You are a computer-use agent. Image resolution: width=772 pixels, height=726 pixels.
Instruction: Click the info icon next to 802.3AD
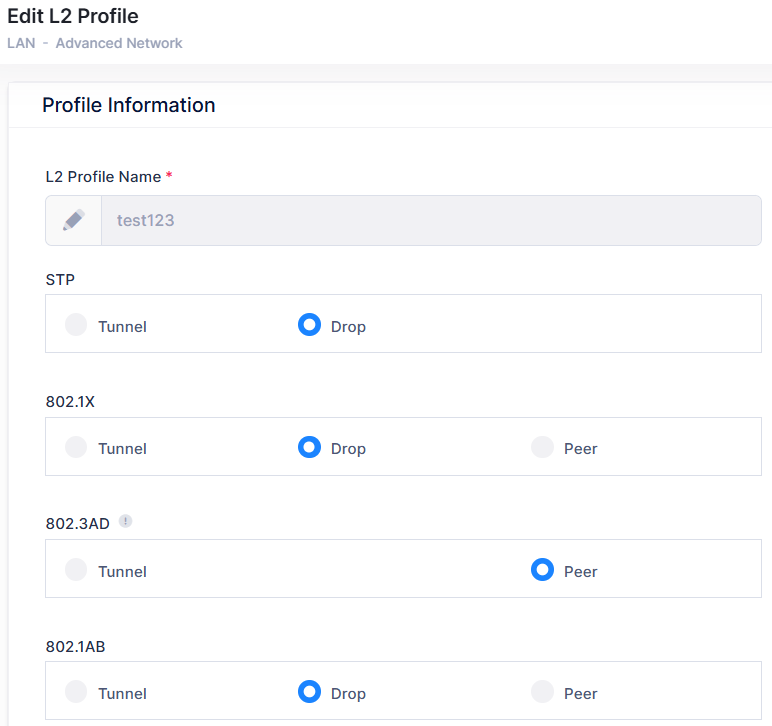tap(125, 521)
